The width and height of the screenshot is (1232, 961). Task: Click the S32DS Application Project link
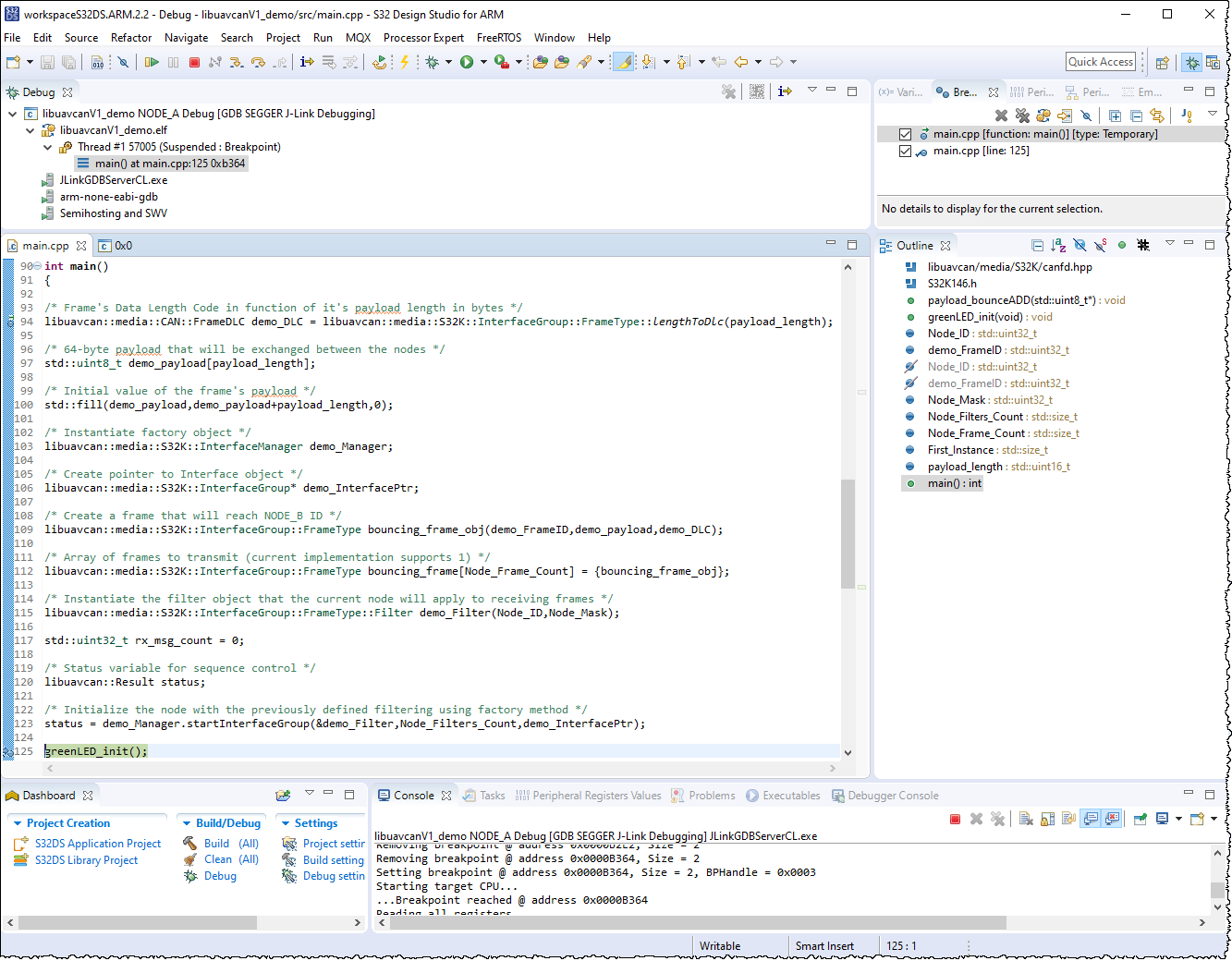click(x=97, y=843)
